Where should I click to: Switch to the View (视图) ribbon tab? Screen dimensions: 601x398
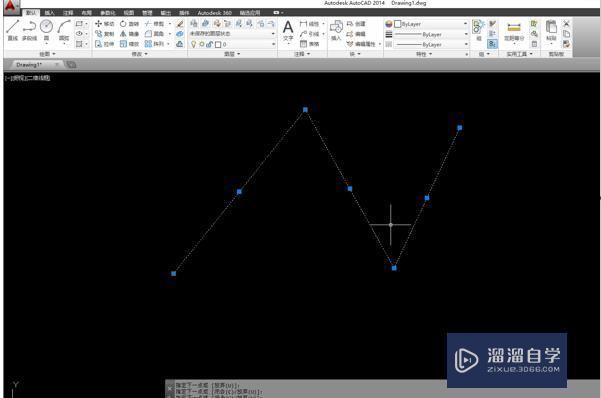129,13
